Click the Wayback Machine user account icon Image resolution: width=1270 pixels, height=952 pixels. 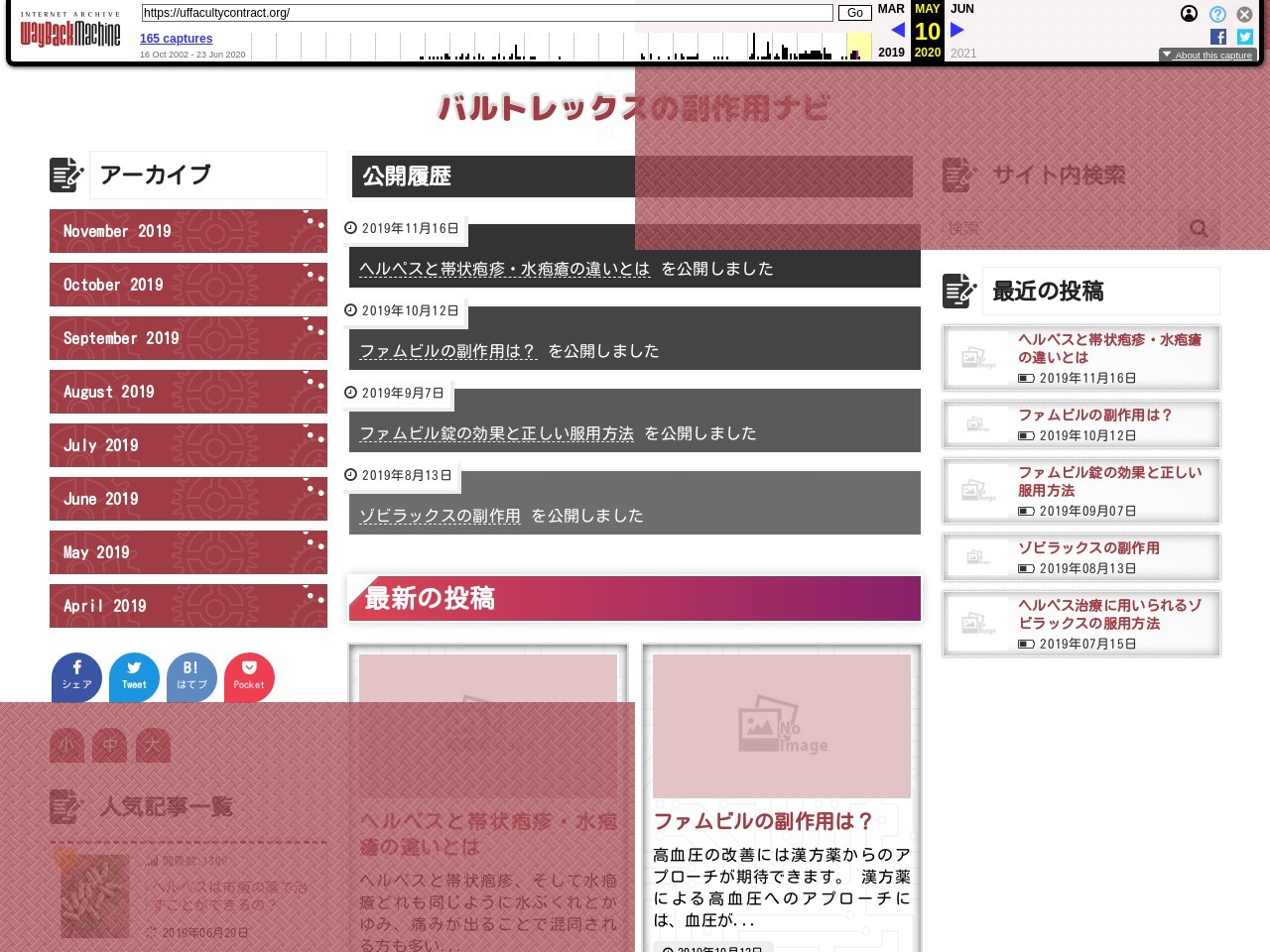coord(1189,14)
